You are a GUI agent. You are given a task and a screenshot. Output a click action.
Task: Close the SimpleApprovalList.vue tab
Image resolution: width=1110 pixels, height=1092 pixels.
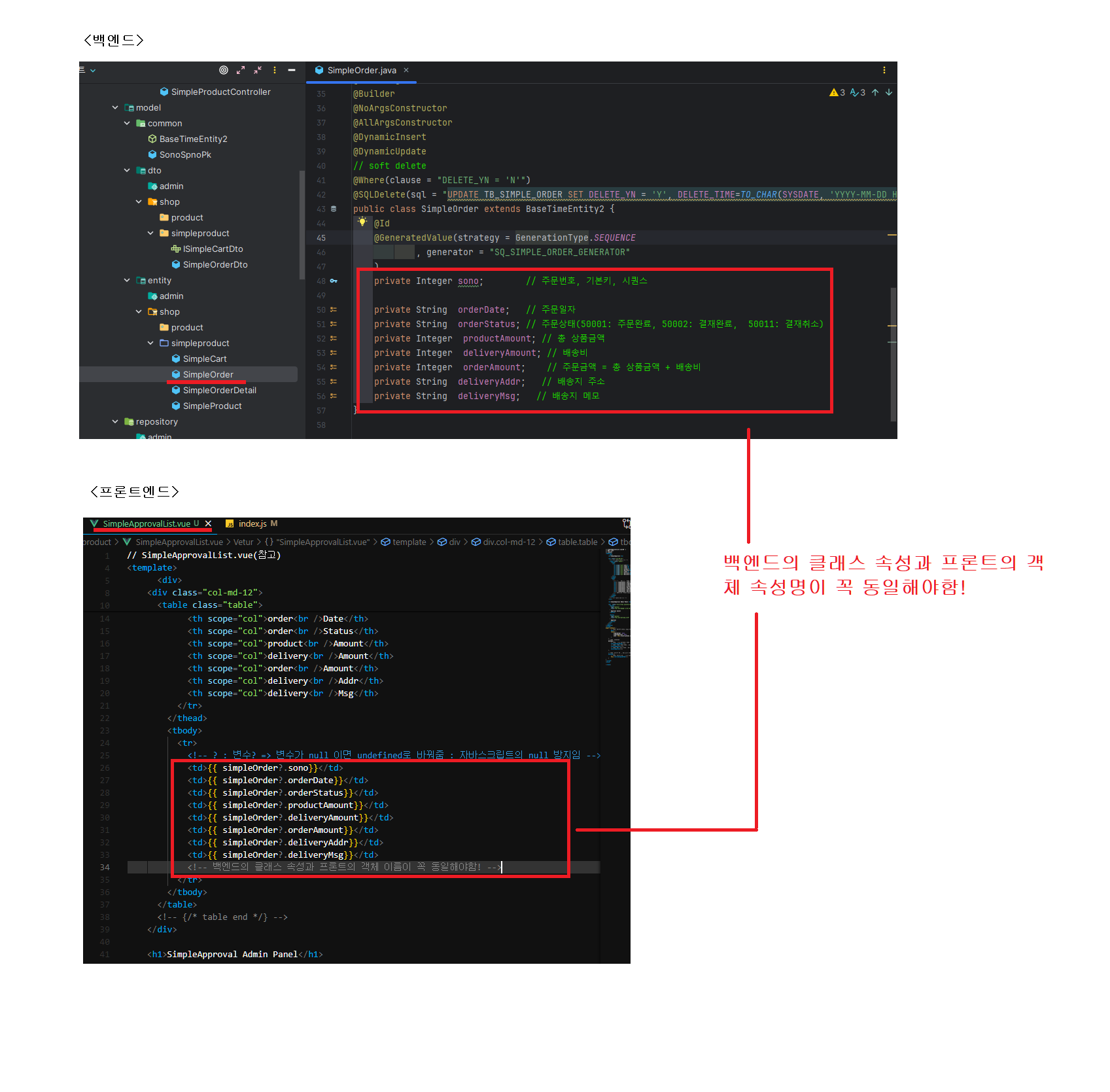[208, 523]
